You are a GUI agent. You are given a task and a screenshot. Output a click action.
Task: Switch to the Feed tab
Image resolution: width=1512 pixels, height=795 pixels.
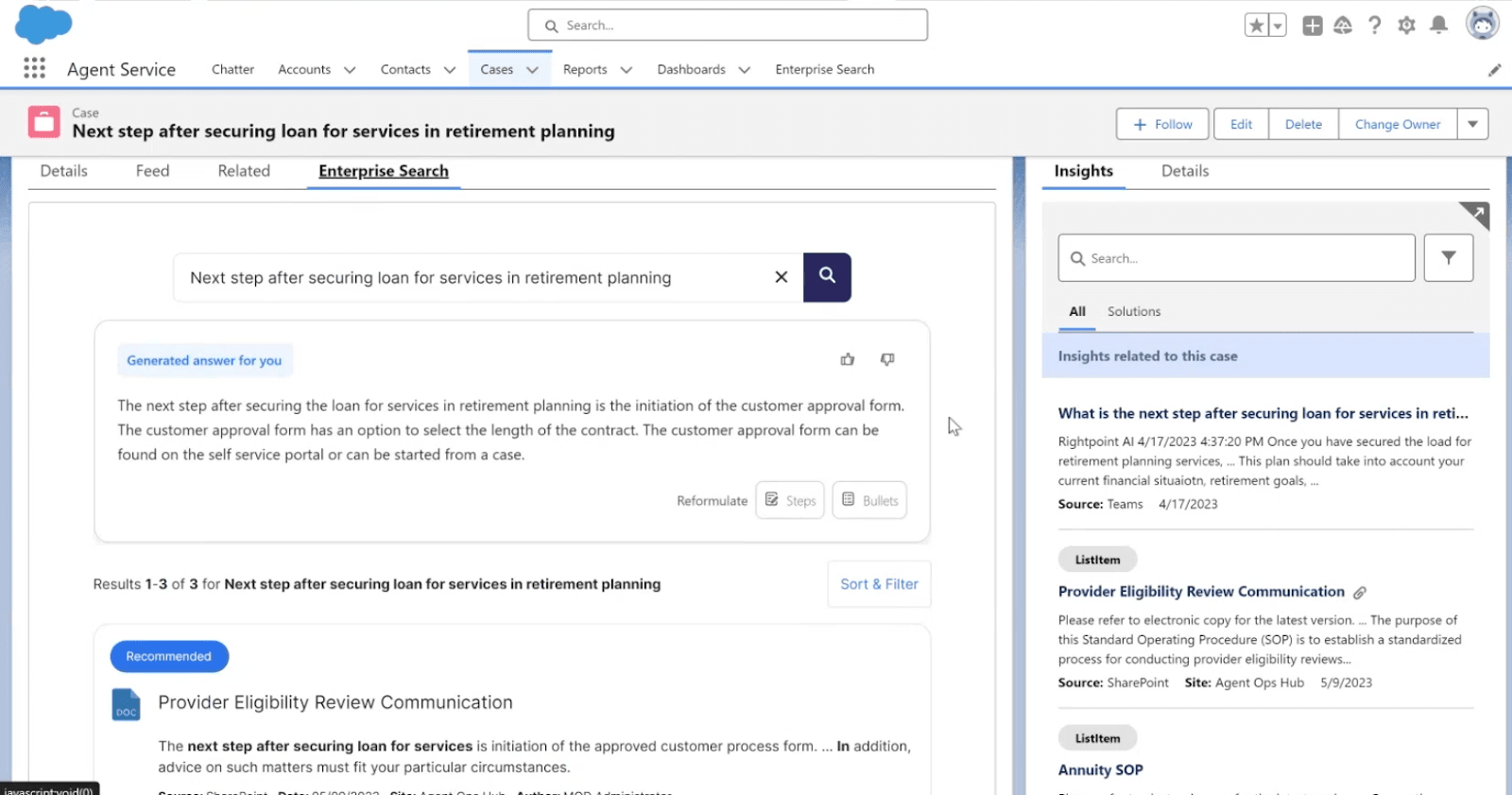click(x=152, y=171)
